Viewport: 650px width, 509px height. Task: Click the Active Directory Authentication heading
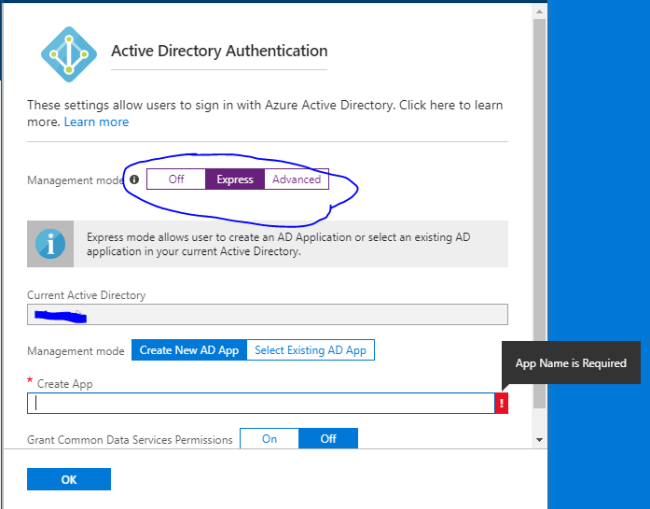219,51
